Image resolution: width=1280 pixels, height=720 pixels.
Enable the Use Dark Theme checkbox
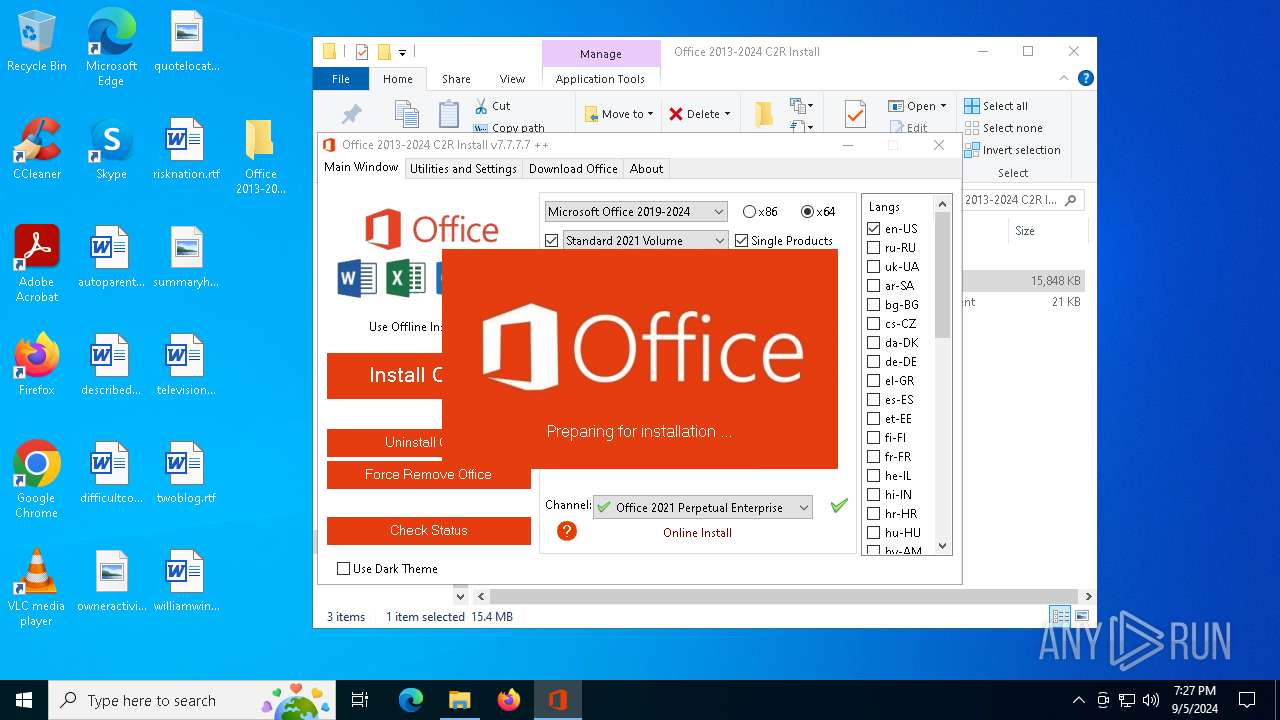[343, 568]
